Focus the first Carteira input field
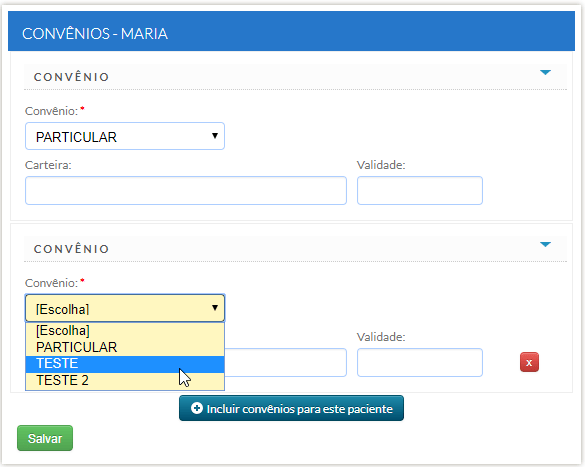The height and width of the screenshot is (467, 585). [x=186, y=191]
